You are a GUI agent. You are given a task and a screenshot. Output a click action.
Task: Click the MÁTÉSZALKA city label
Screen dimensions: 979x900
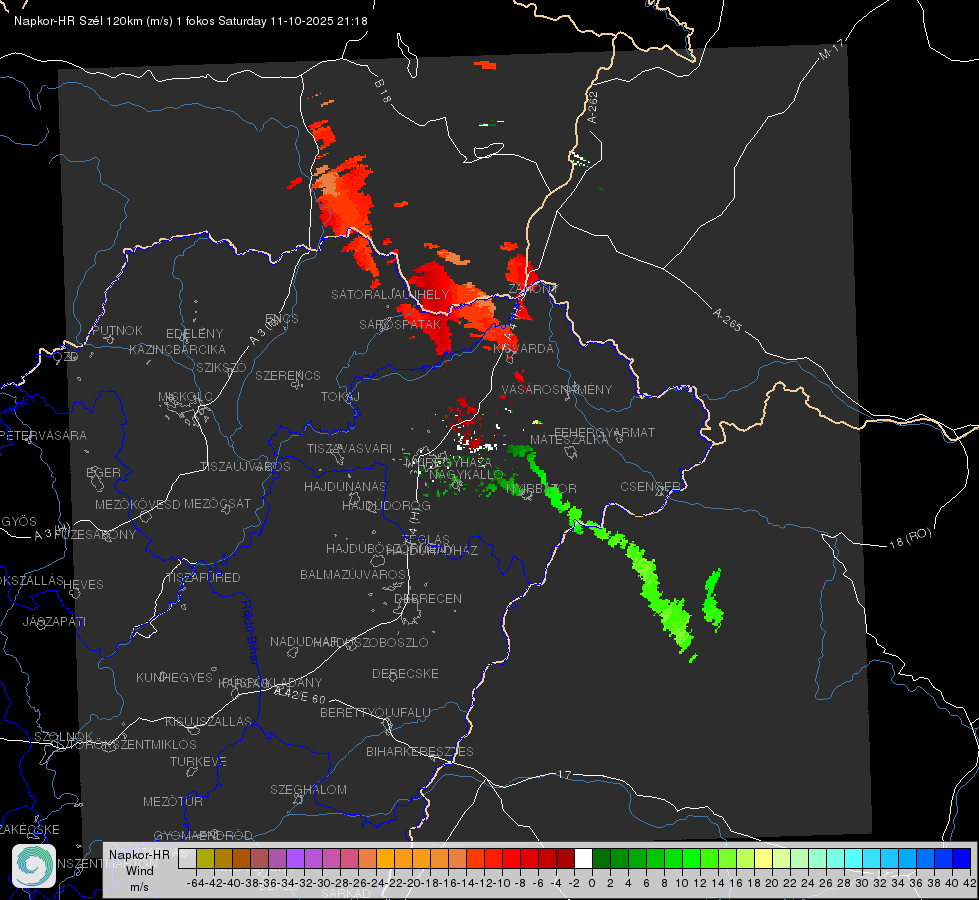[569, 440]
